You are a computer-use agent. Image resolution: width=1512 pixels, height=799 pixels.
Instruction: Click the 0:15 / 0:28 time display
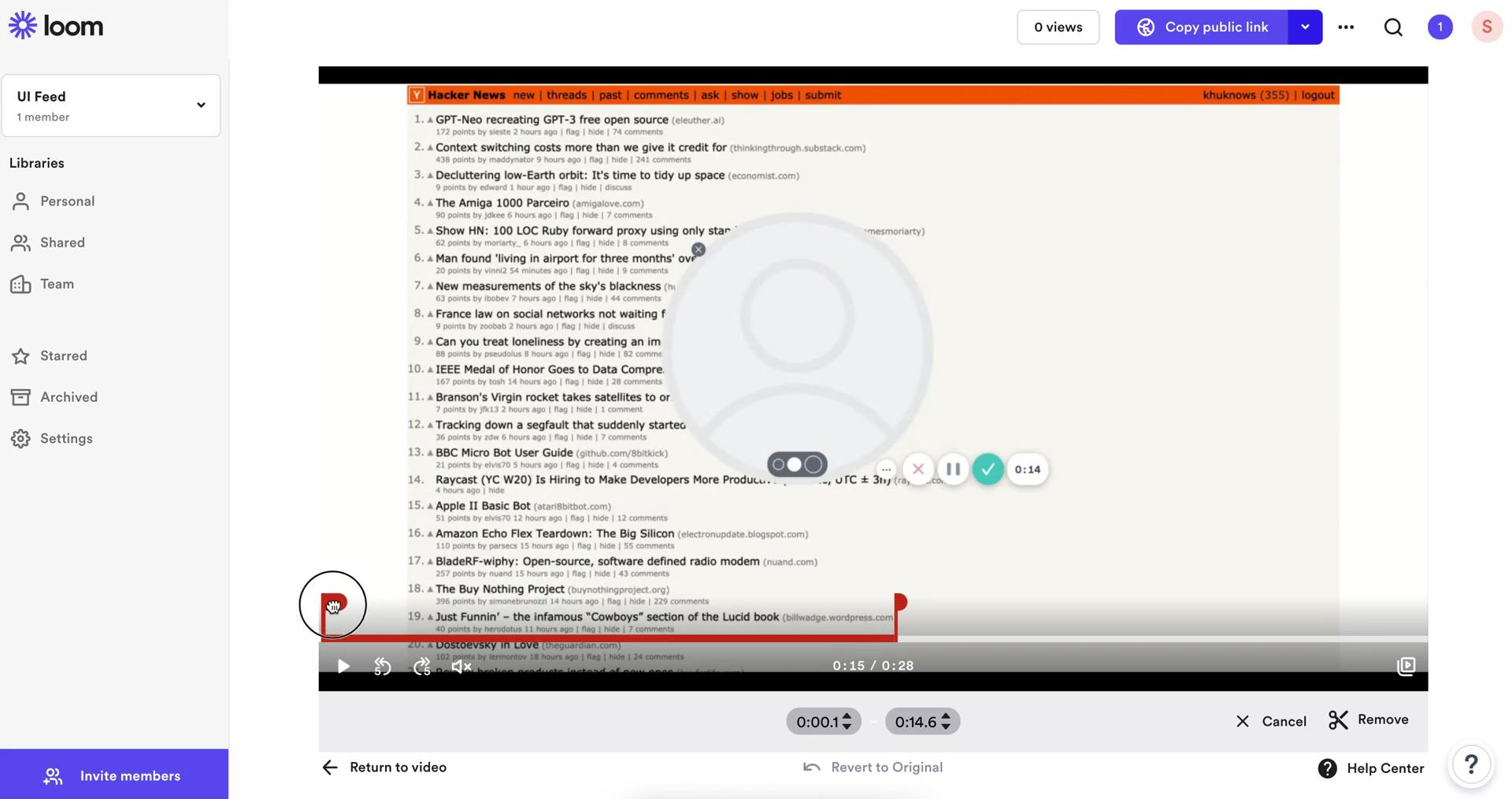(x=873, y=667)
